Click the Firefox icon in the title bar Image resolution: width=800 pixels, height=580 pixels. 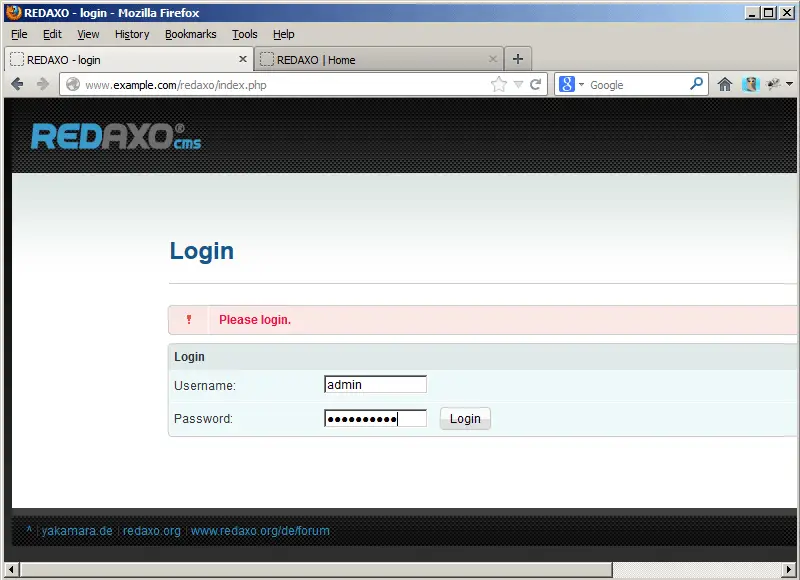[x=13, y=12]
